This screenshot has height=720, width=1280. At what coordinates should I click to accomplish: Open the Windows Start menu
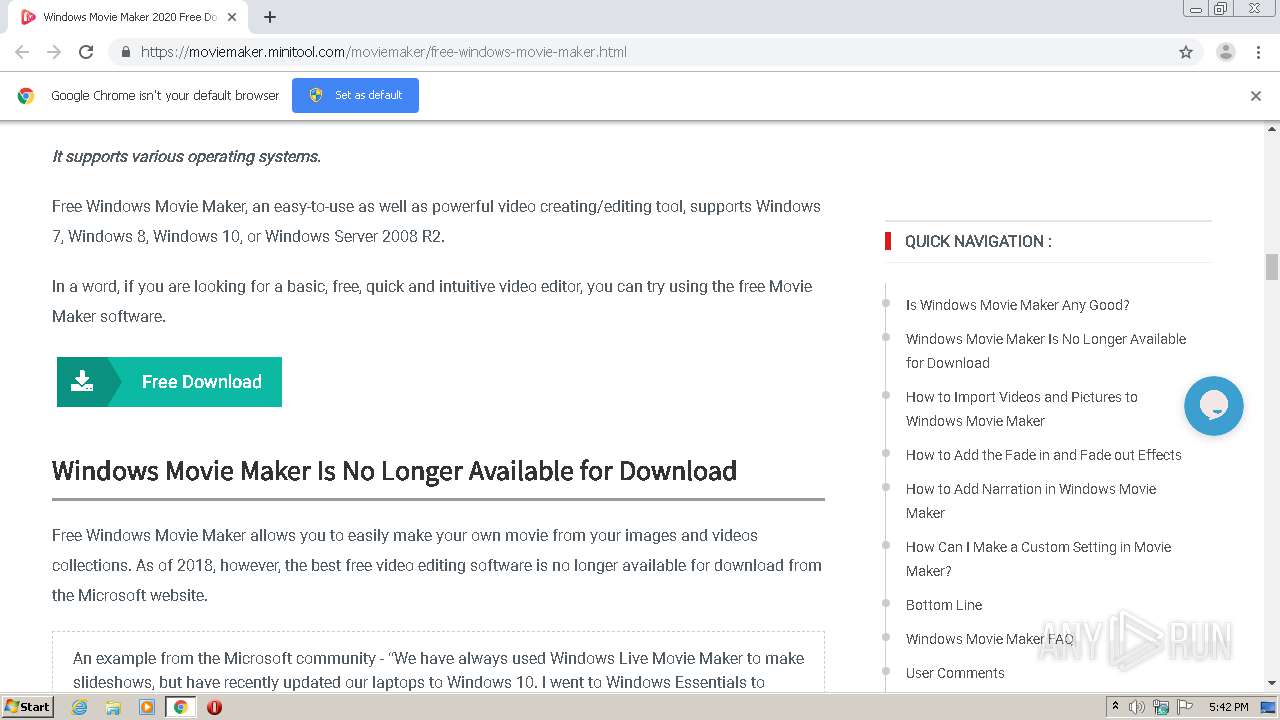tap(27, 706)
